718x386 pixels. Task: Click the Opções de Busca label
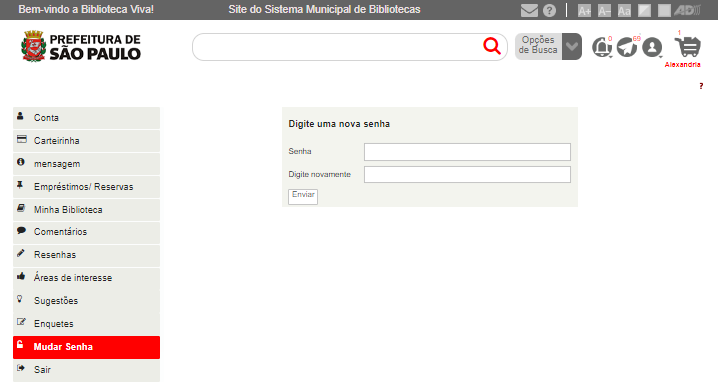point(538,45)
